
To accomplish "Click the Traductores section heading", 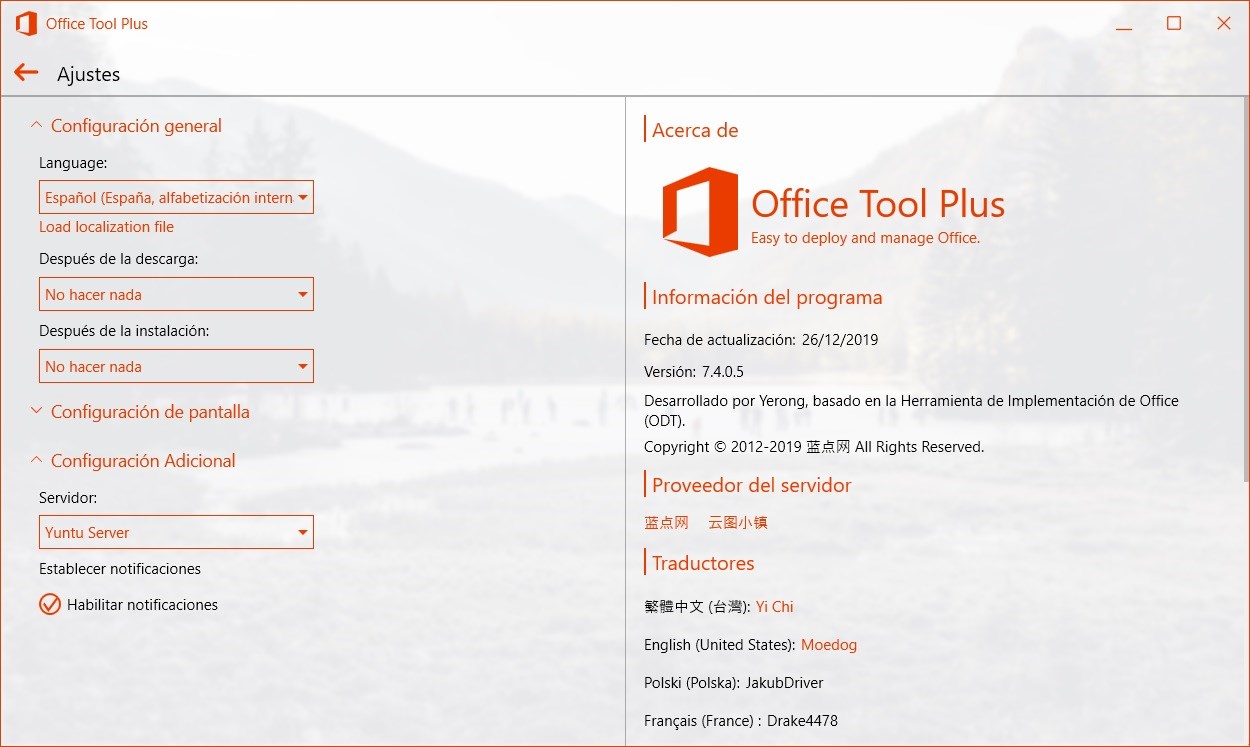I will click(x=703, y=563).
